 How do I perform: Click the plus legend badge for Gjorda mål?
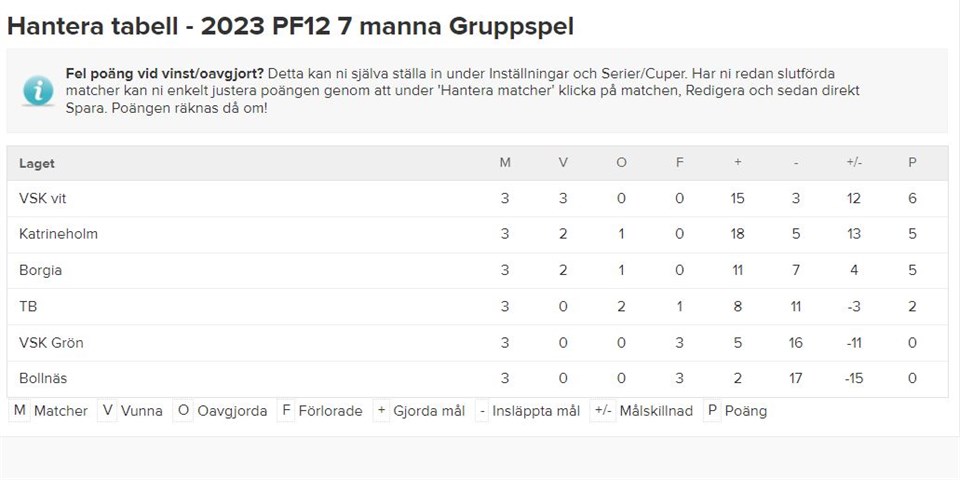pyautogui.click(x=381, y=411)
